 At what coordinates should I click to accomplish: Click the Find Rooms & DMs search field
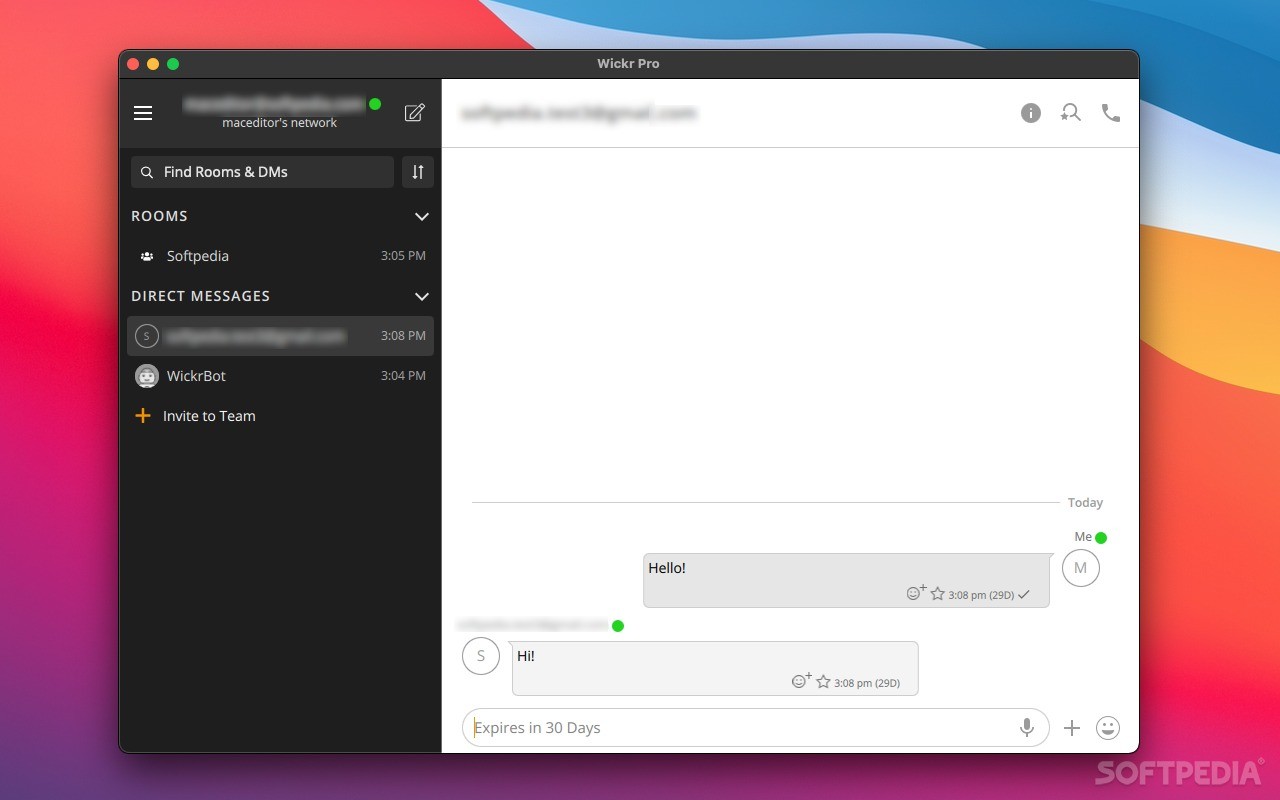(262, 171)
